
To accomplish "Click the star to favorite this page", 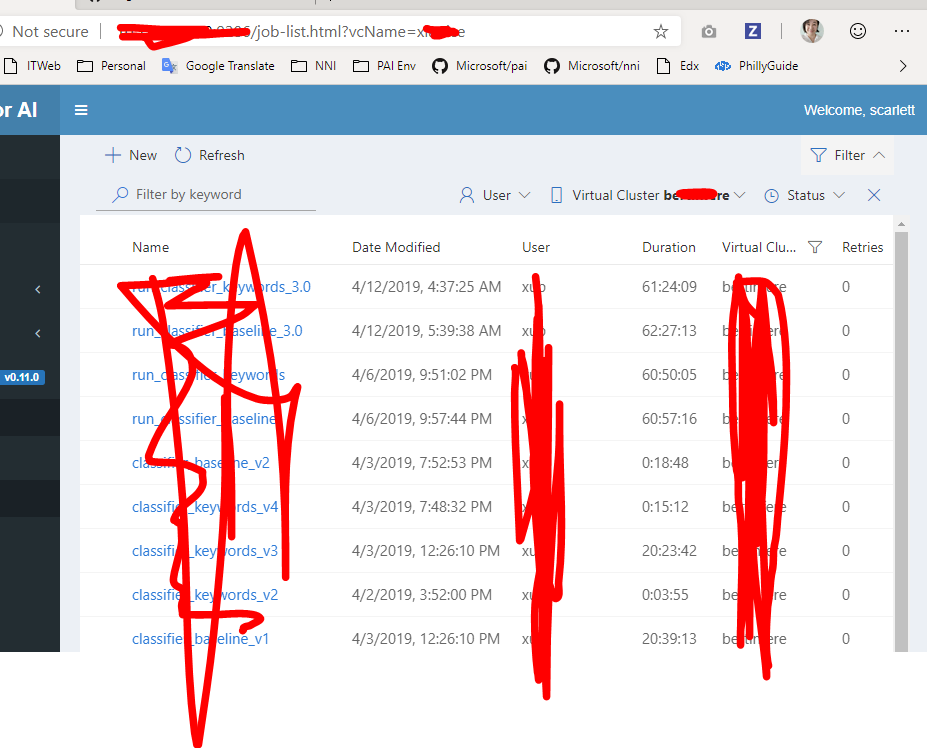I will click(x=660, y=31).
